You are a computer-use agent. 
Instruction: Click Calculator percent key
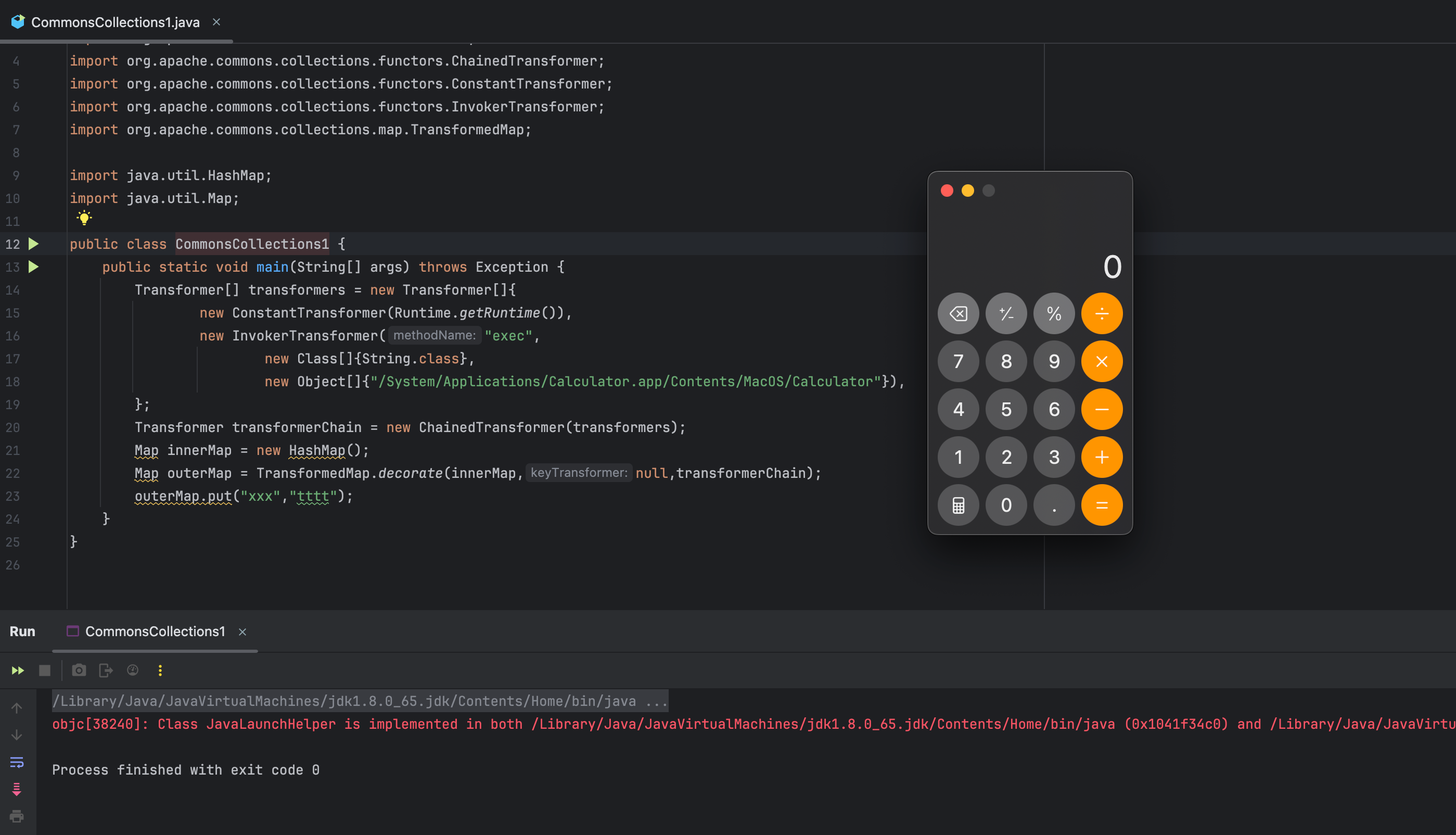click(x=1054, y=314)
